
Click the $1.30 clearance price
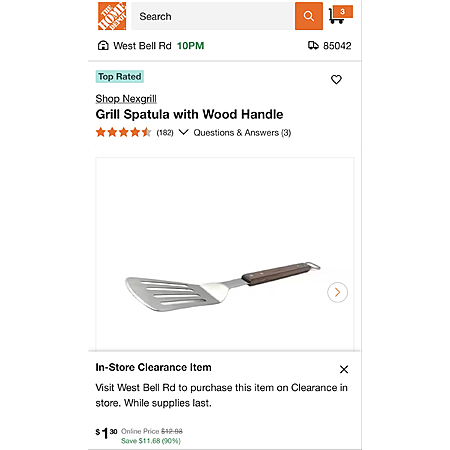106,433
